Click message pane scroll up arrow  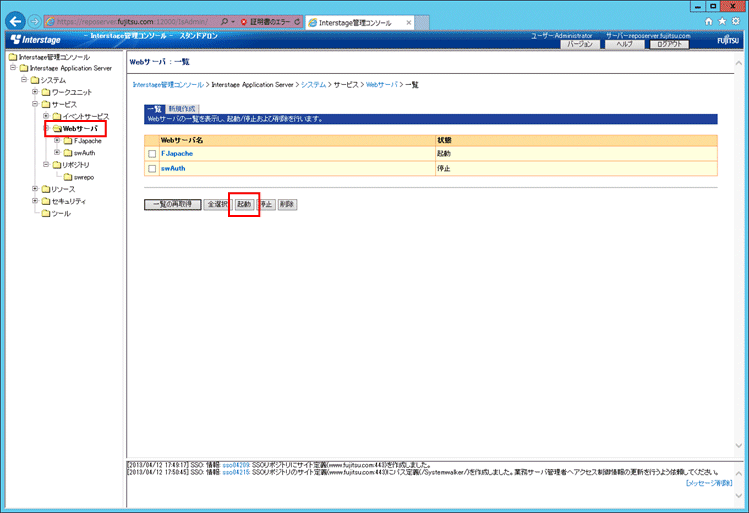point(739,474)
